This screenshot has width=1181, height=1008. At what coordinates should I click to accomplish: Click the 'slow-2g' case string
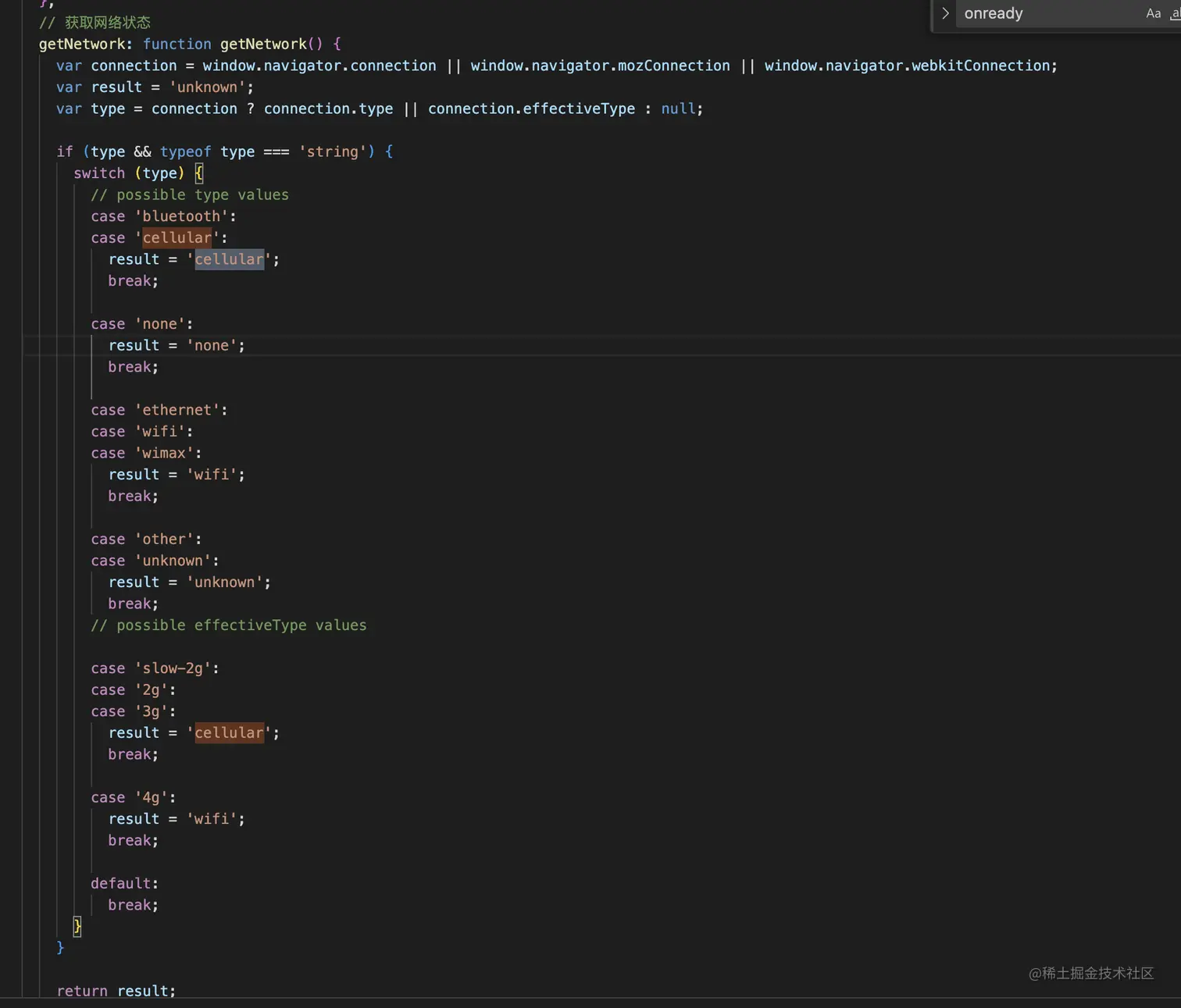[173, 668]
